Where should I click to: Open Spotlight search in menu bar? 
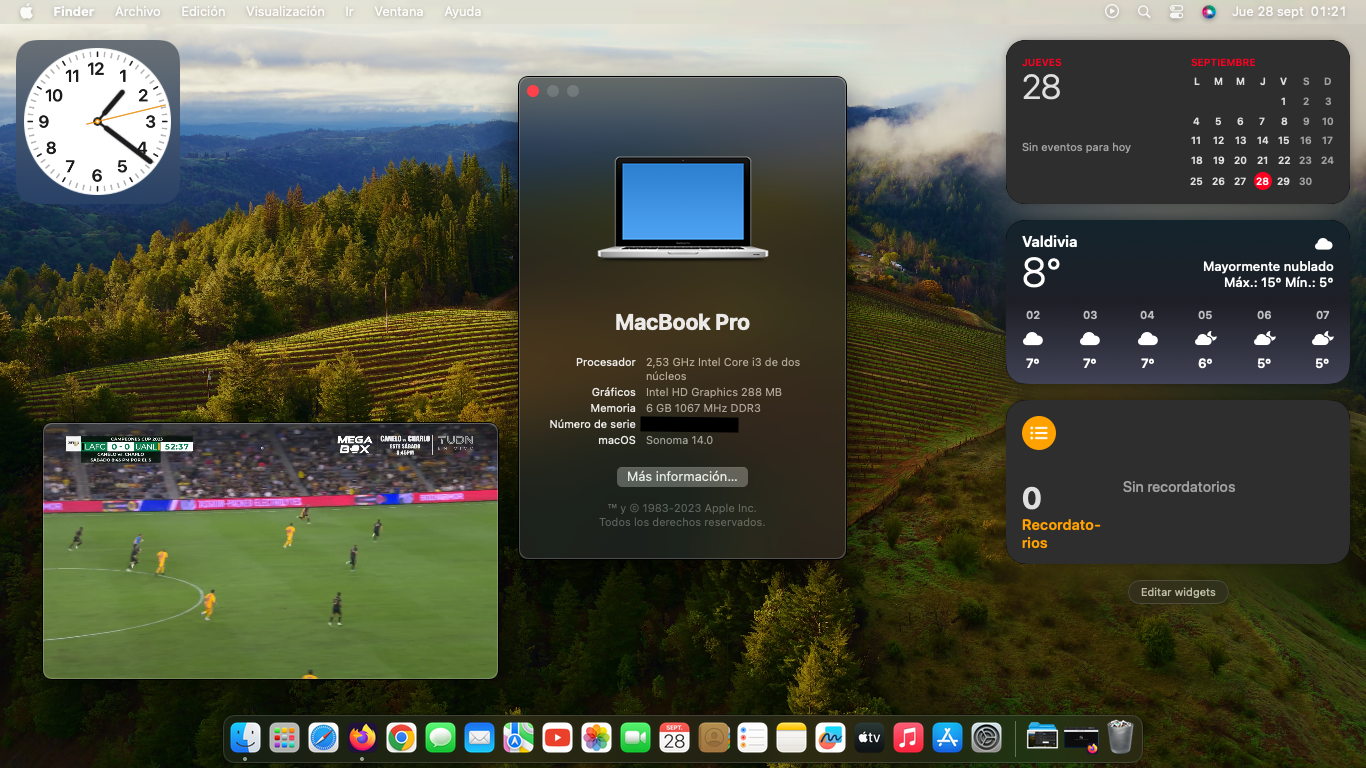click(1144, 12)
